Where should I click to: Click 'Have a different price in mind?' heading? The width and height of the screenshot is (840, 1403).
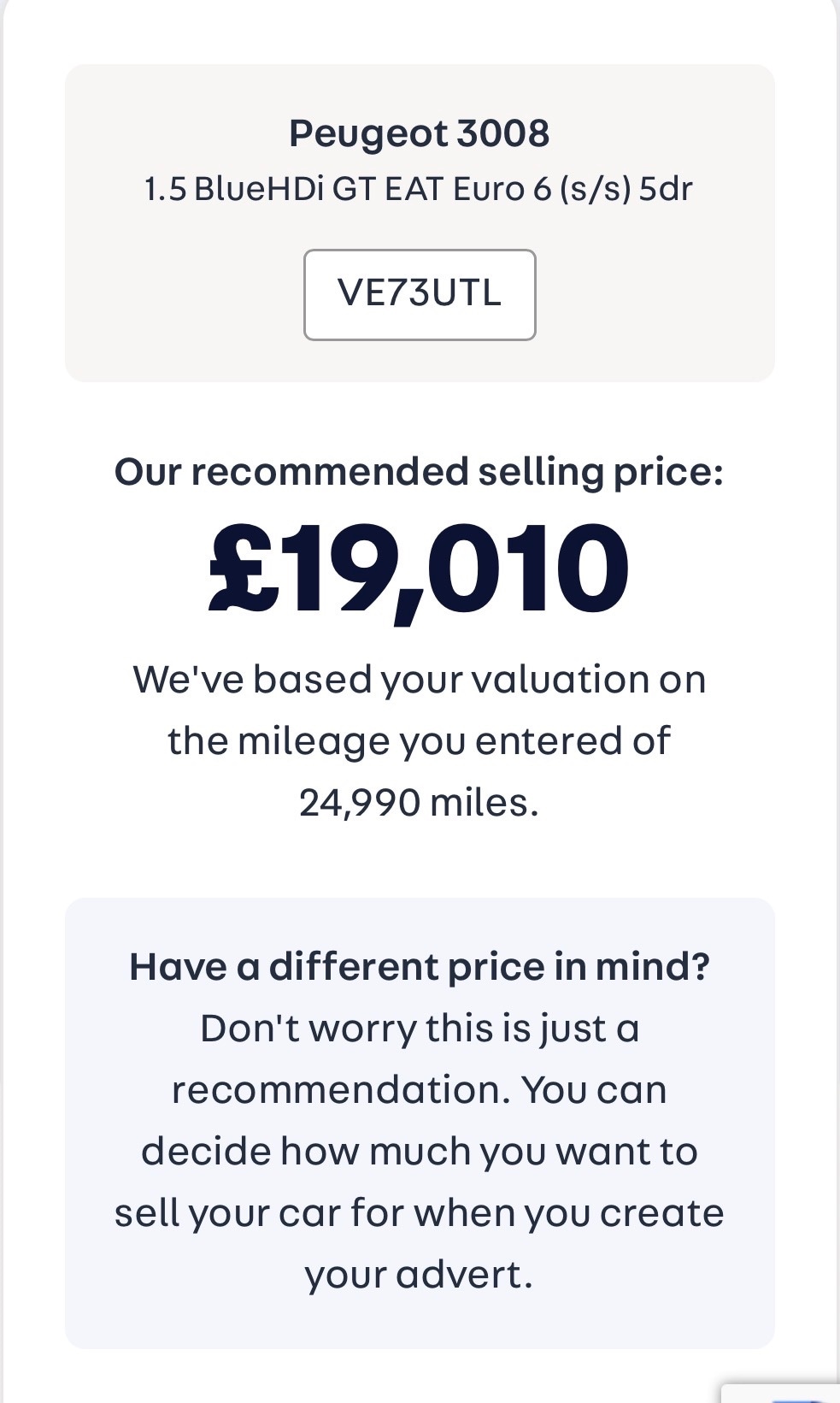pos(419,966)
